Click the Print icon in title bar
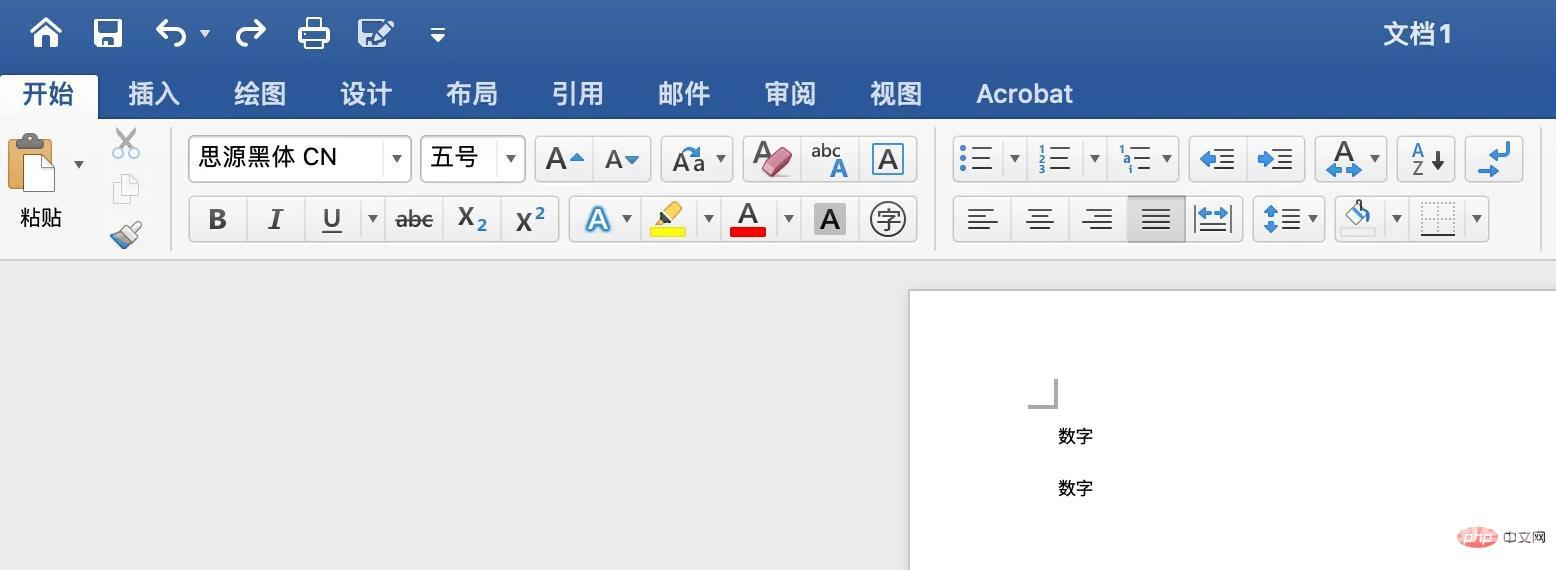 (314, 33)
